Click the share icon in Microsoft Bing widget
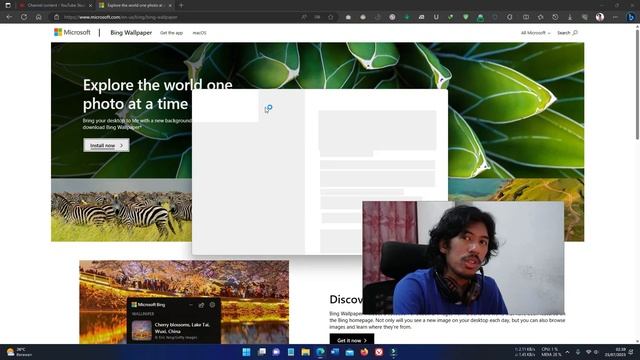 (201, 304)
